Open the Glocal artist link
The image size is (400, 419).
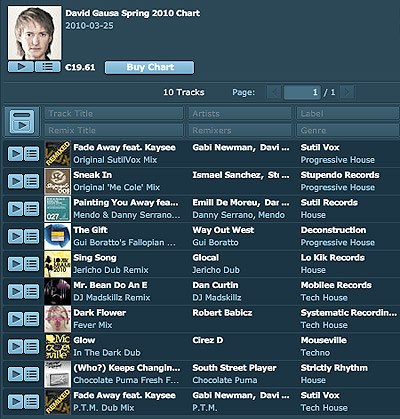point(206,258)
